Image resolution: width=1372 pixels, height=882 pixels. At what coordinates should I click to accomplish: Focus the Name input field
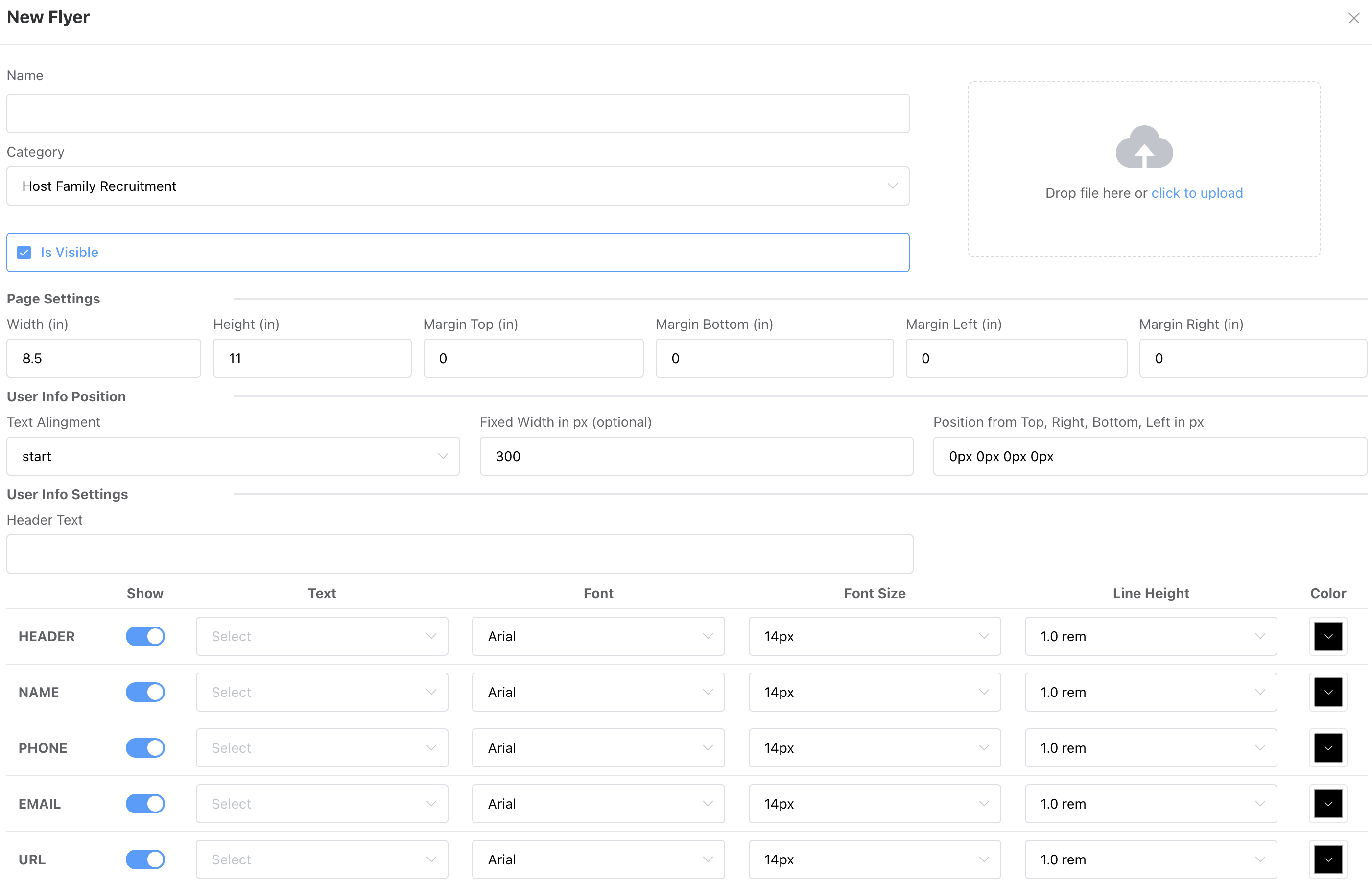tap(458, 114)
